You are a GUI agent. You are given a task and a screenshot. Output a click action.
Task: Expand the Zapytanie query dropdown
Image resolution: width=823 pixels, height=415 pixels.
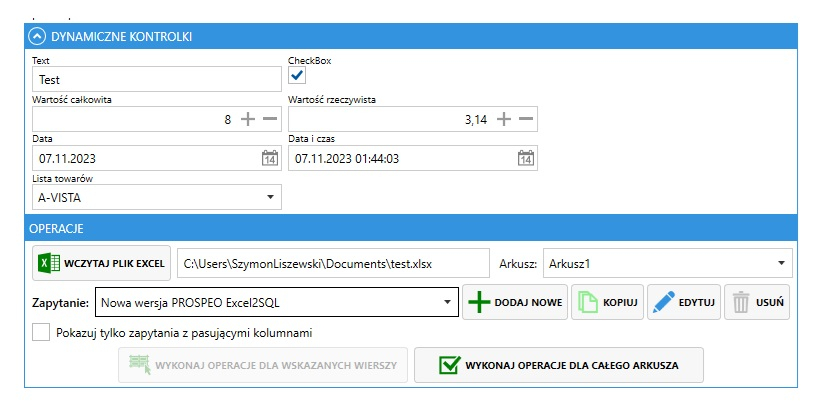point(445,301)
